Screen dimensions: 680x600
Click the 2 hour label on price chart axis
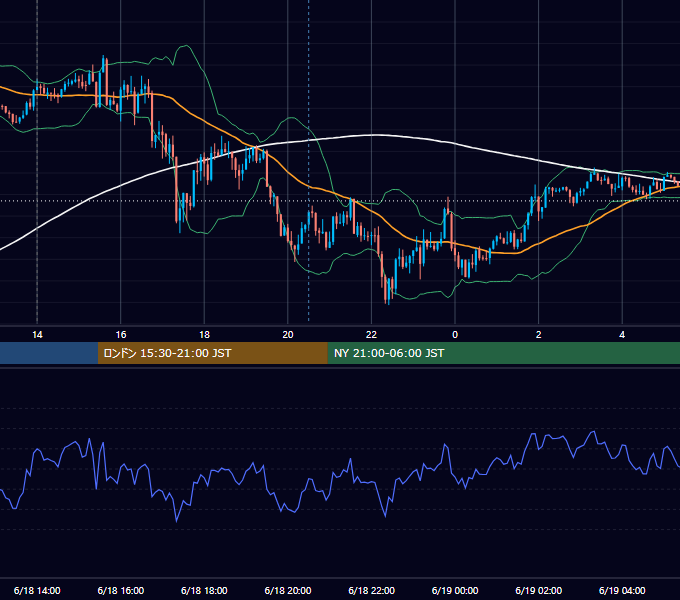539,335
